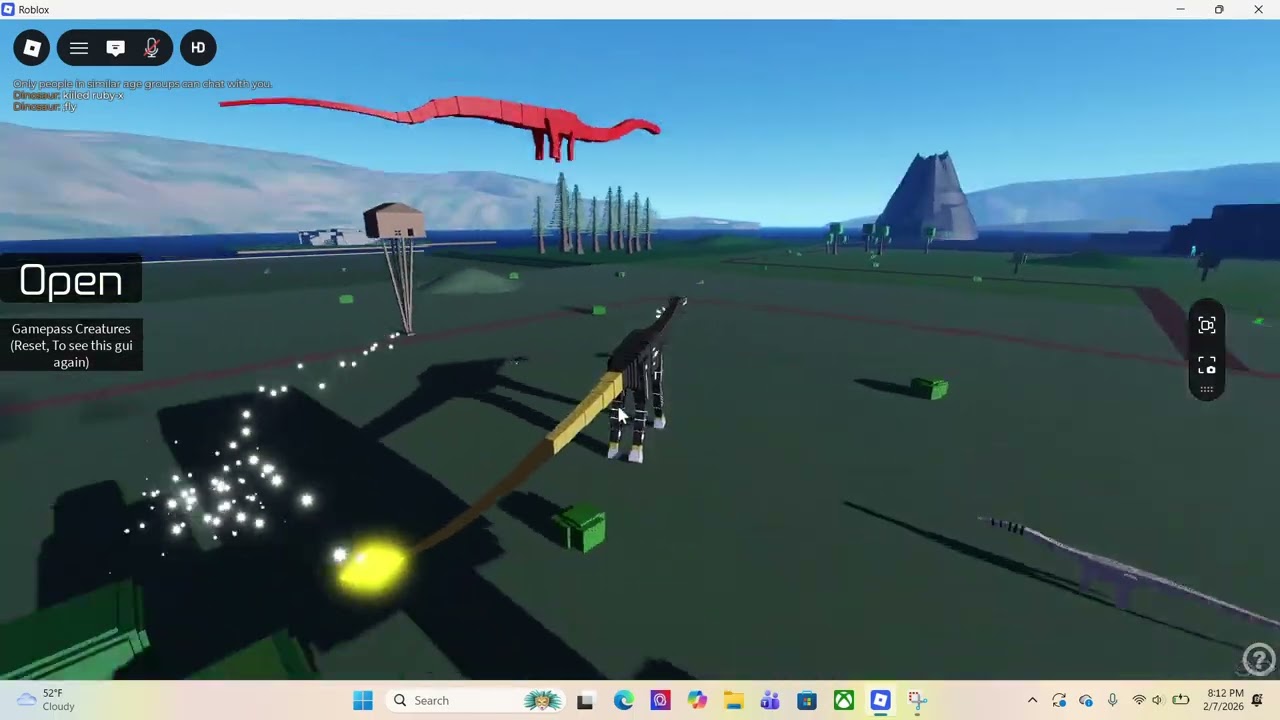
Task: Open the notification bell in the tray
Action: point(1257,701)
